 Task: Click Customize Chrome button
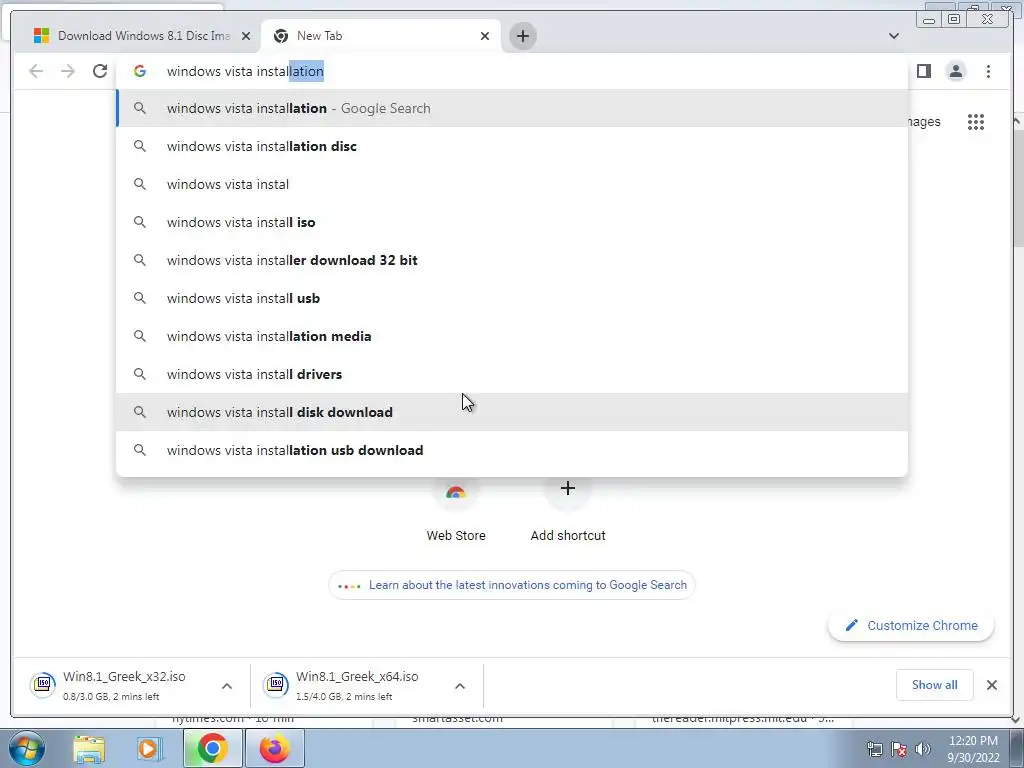(911, 625)
